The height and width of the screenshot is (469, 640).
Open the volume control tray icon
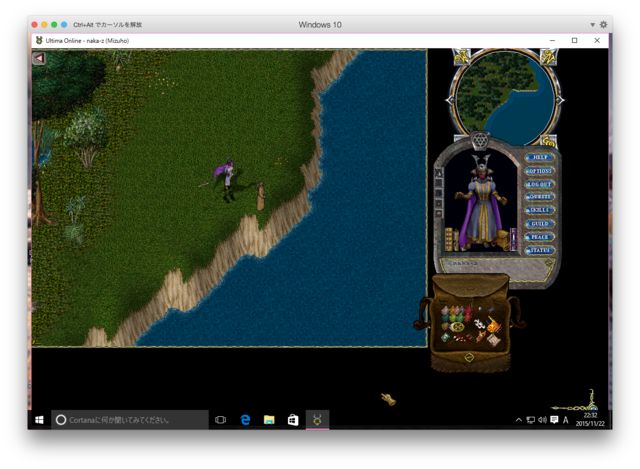point(542,420)
